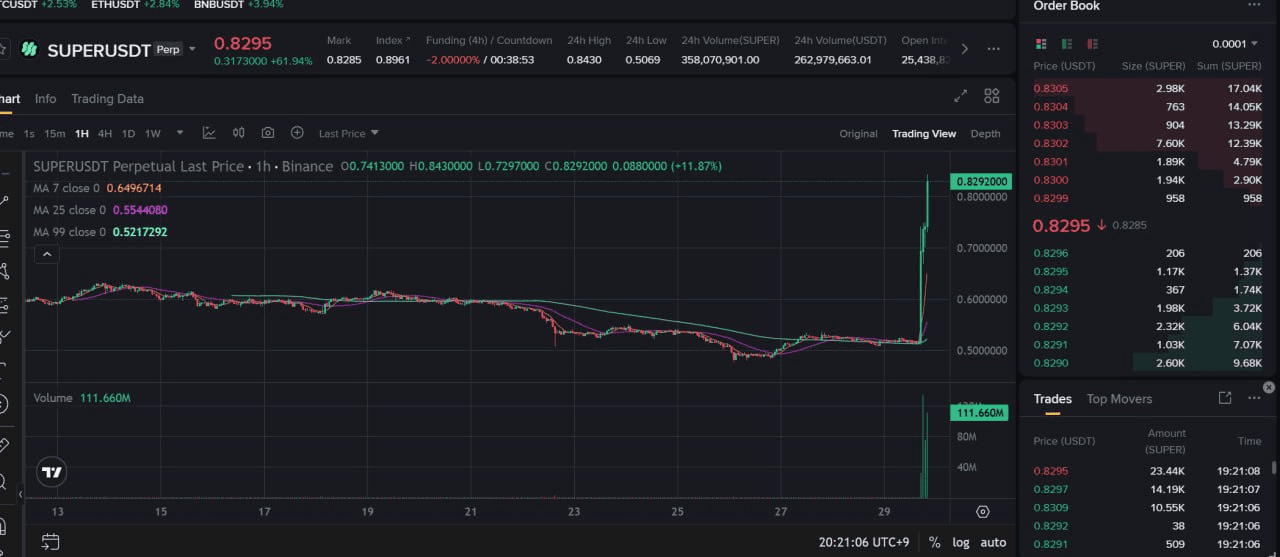Select the 1H timeframe
1280x557 pixels.
coord(82,133)
